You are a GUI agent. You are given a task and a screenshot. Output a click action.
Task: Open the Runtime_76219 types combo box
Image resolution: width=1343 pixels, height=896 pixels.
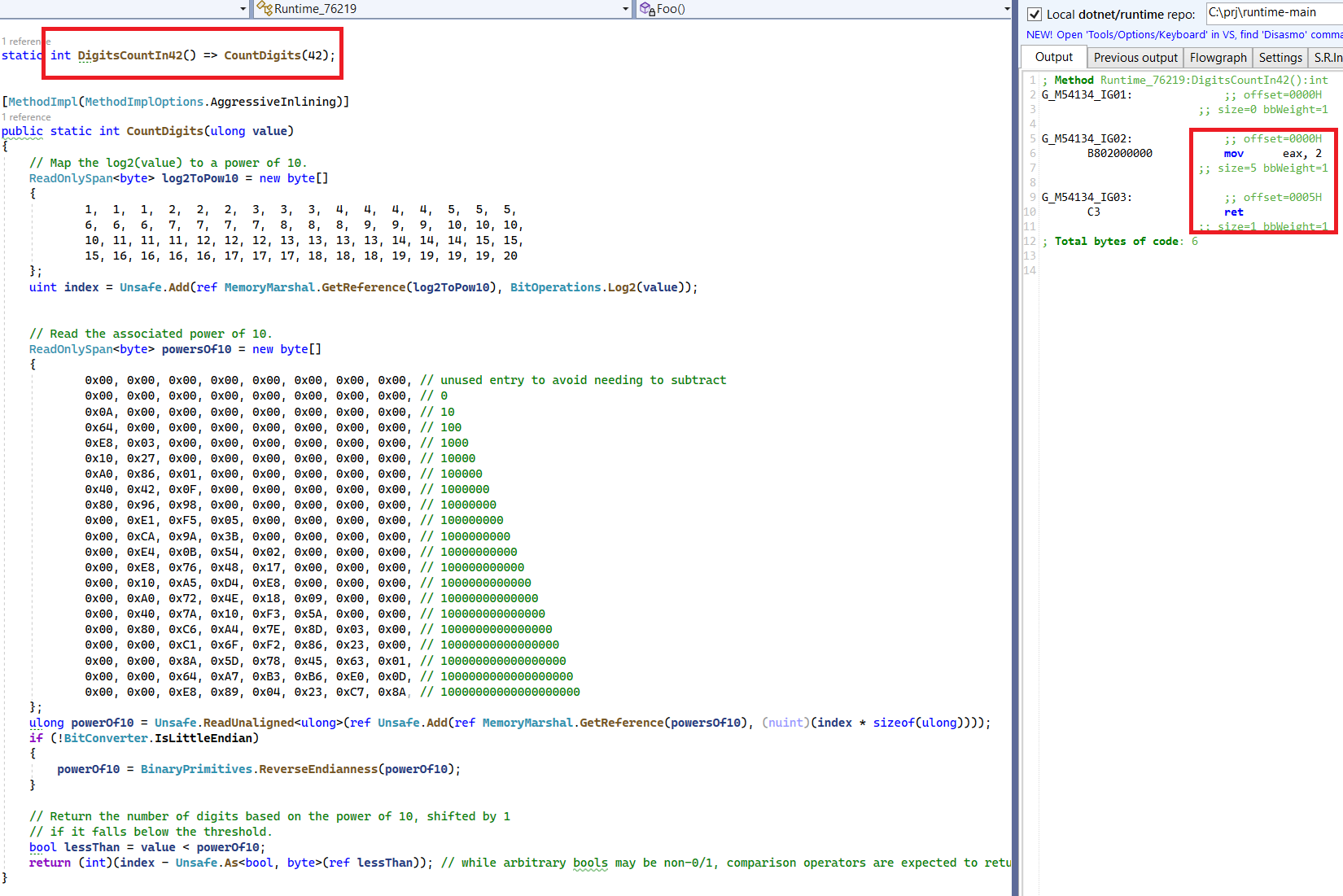pyautogui.click(x=443, y=9)
